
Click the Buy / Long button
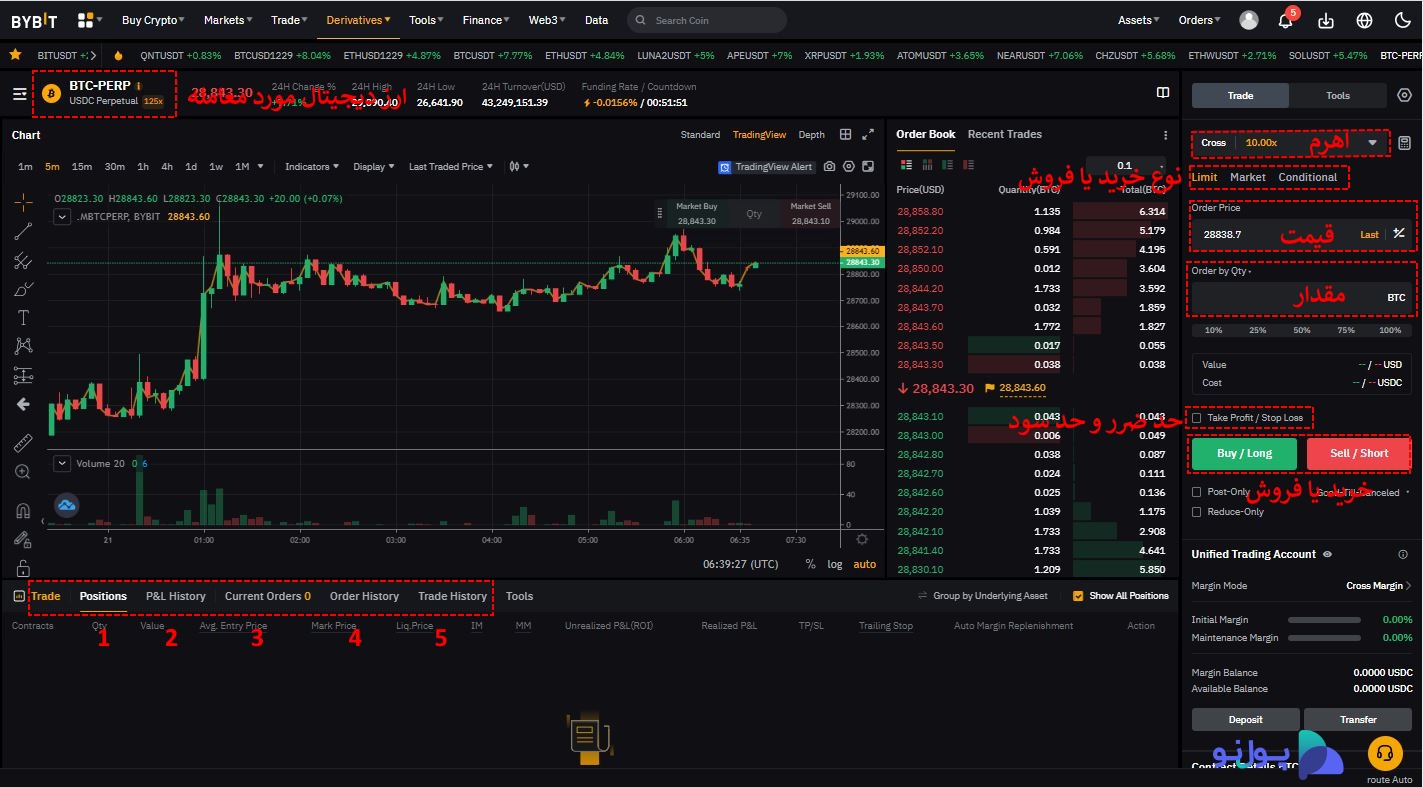[1244, 454]
